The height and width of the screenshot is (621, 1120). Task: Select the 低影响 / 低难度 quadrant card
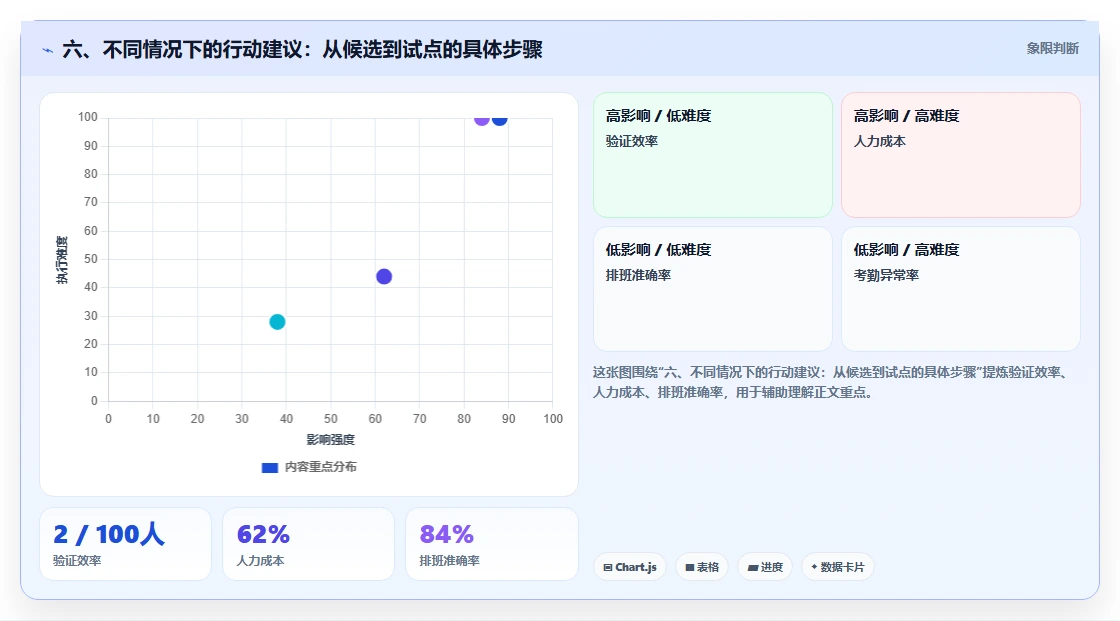[x=713, y=289]
